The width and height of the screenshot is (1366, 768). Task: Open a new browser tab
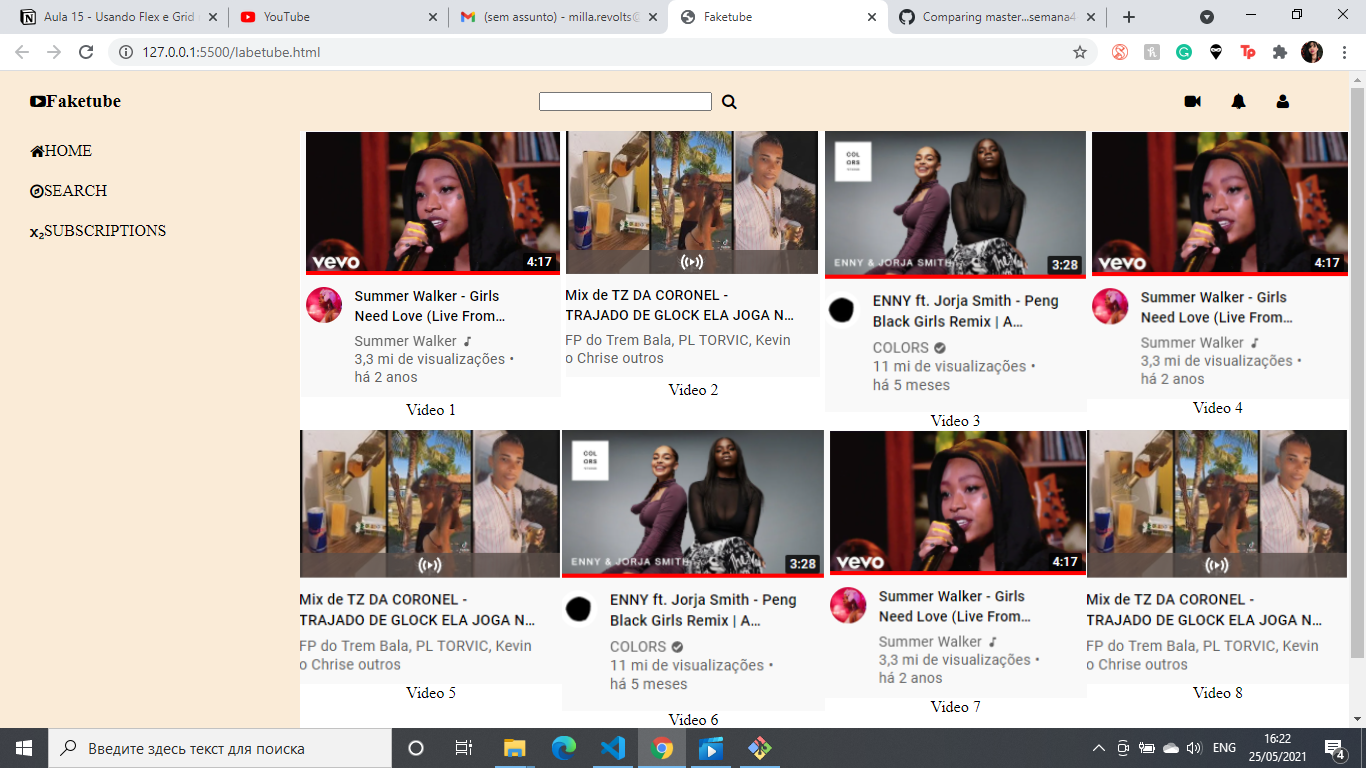tap(1129, 17)
